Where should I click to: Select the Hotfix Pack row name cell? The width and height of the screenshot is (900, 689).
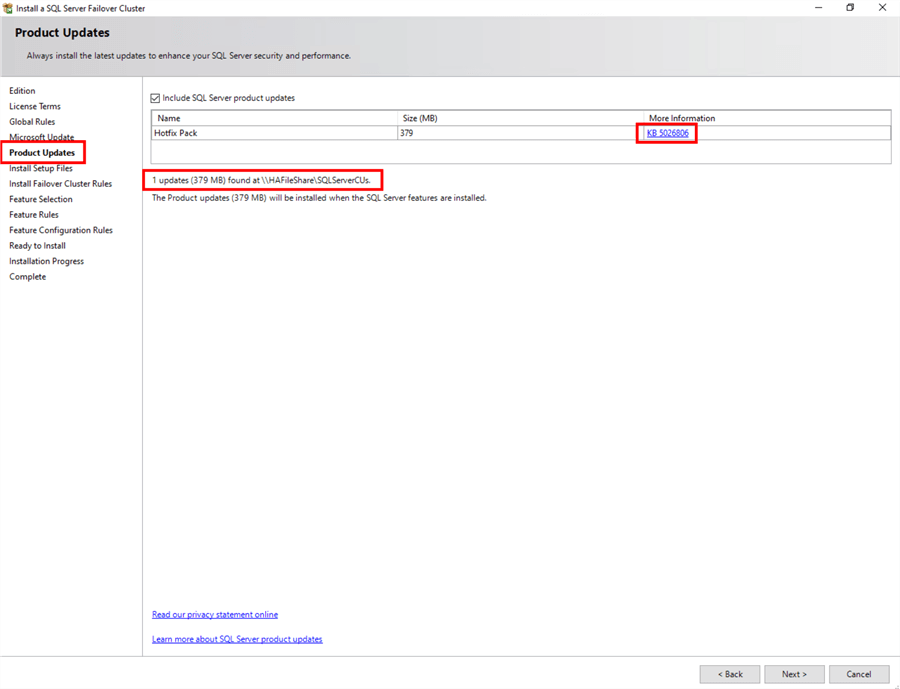click(x=274, y=133)
